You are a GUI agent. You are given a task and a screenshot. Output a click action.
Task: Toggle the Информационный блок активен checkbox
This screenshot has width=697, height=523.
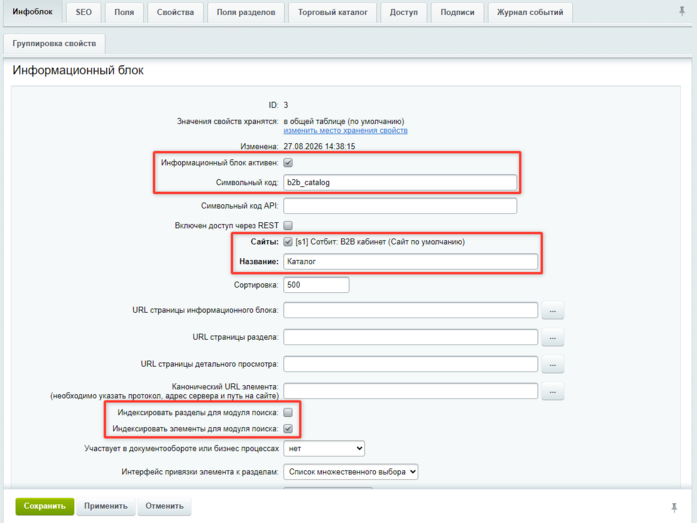pyautogui.click(x=288, y=163)
